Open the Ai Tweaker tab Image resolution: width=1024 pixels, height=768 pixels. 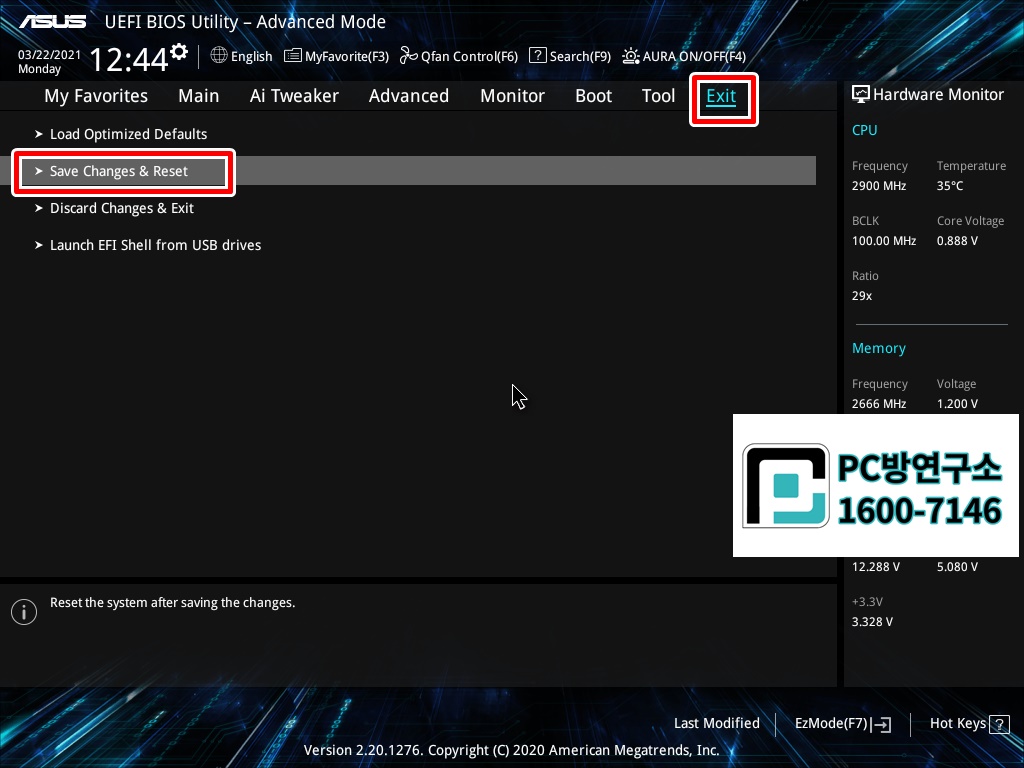pos(294,96)
